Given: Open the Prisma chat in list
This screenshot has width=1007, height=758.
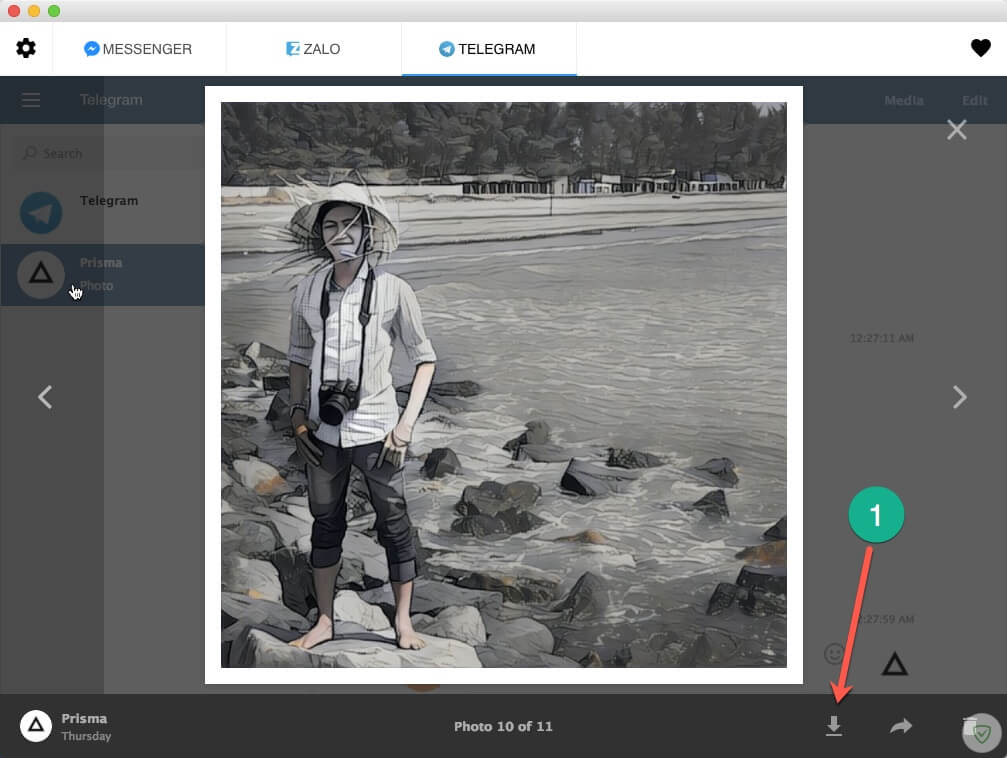Looking at the screenshot, I should coord(103,275).
